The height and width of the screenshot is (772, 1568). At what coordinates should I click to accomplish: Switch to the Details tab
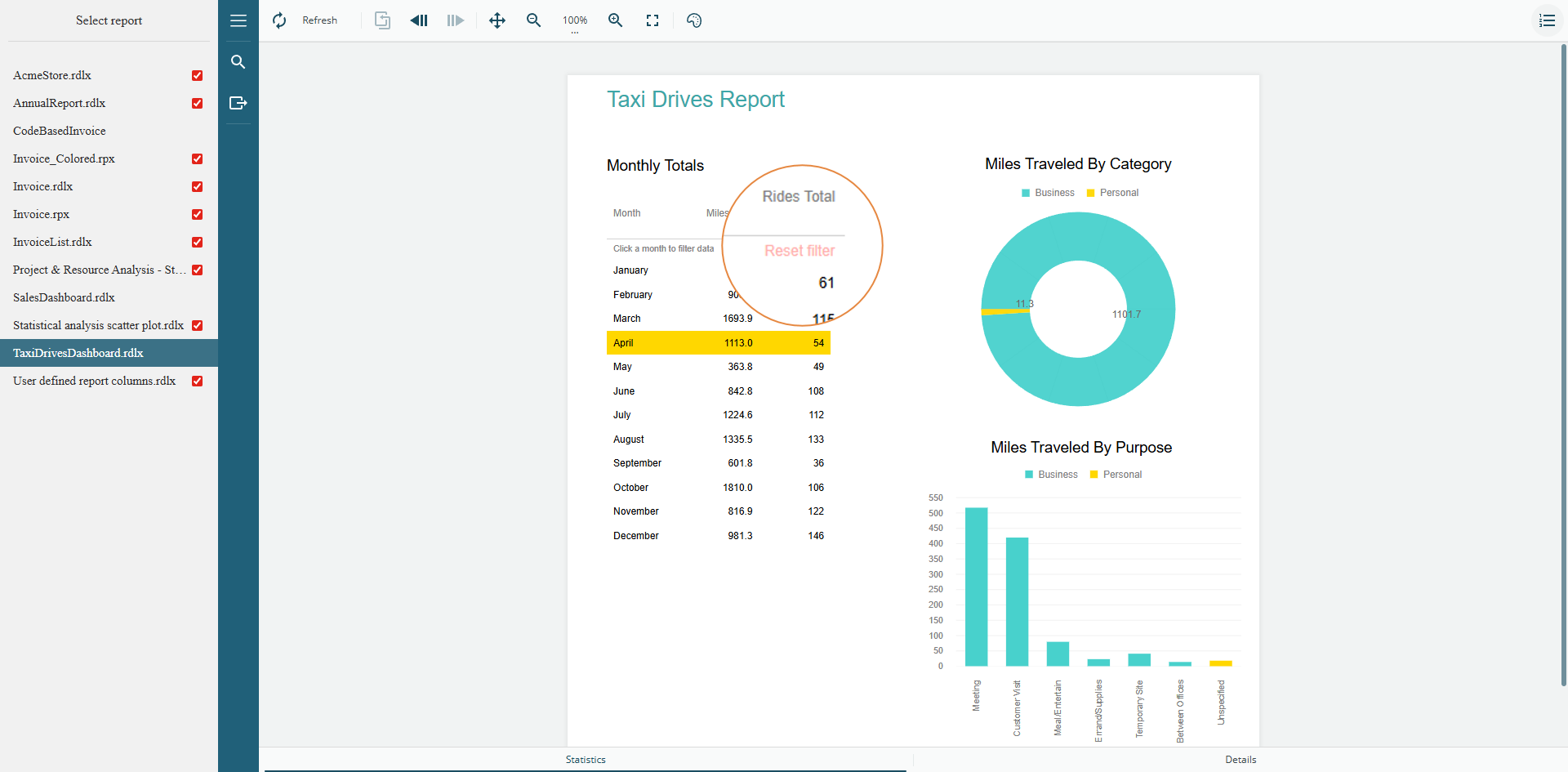click(1240, 760)
